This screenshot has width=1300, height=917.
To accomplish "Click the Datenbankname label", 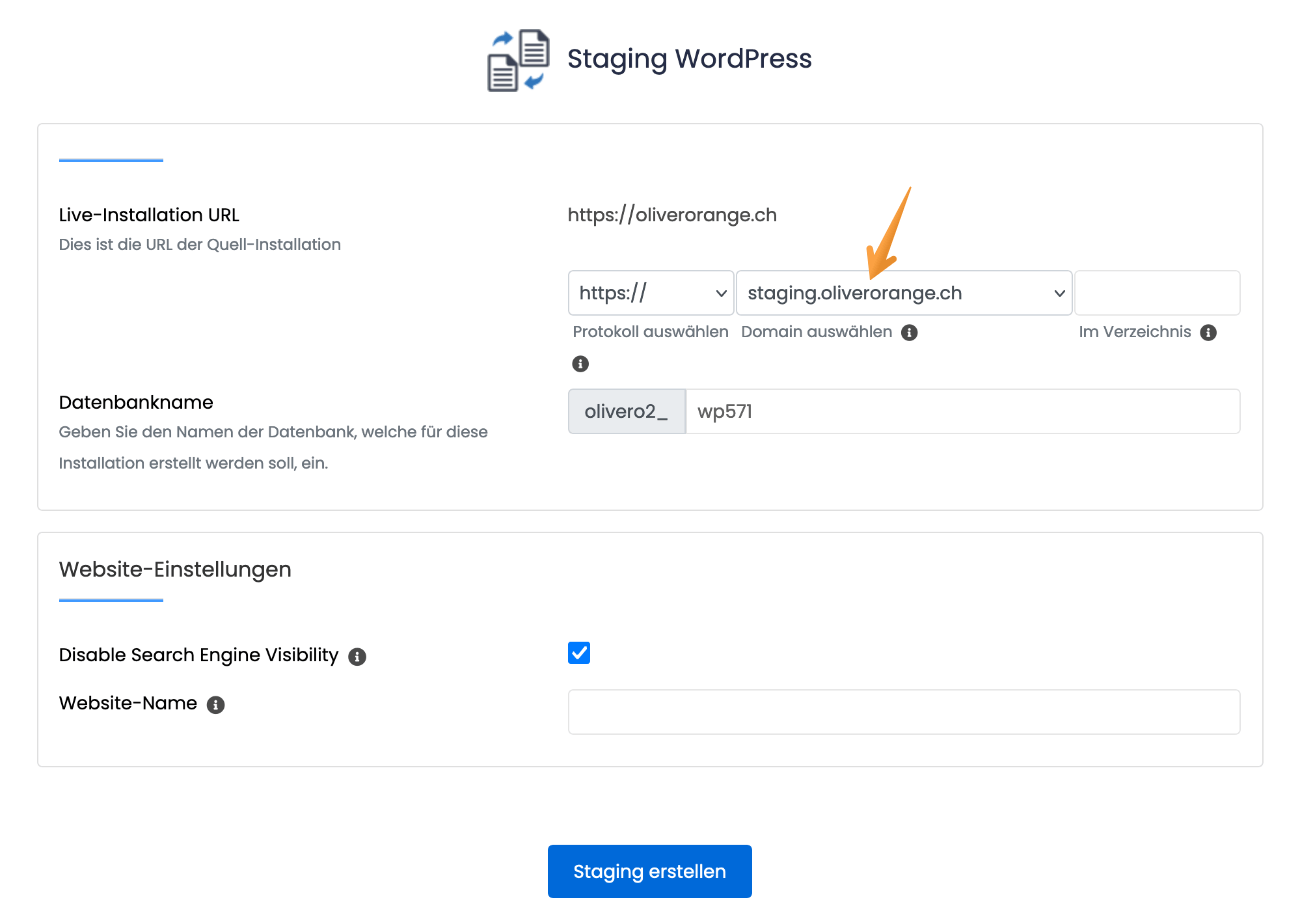I will point(136,402).
